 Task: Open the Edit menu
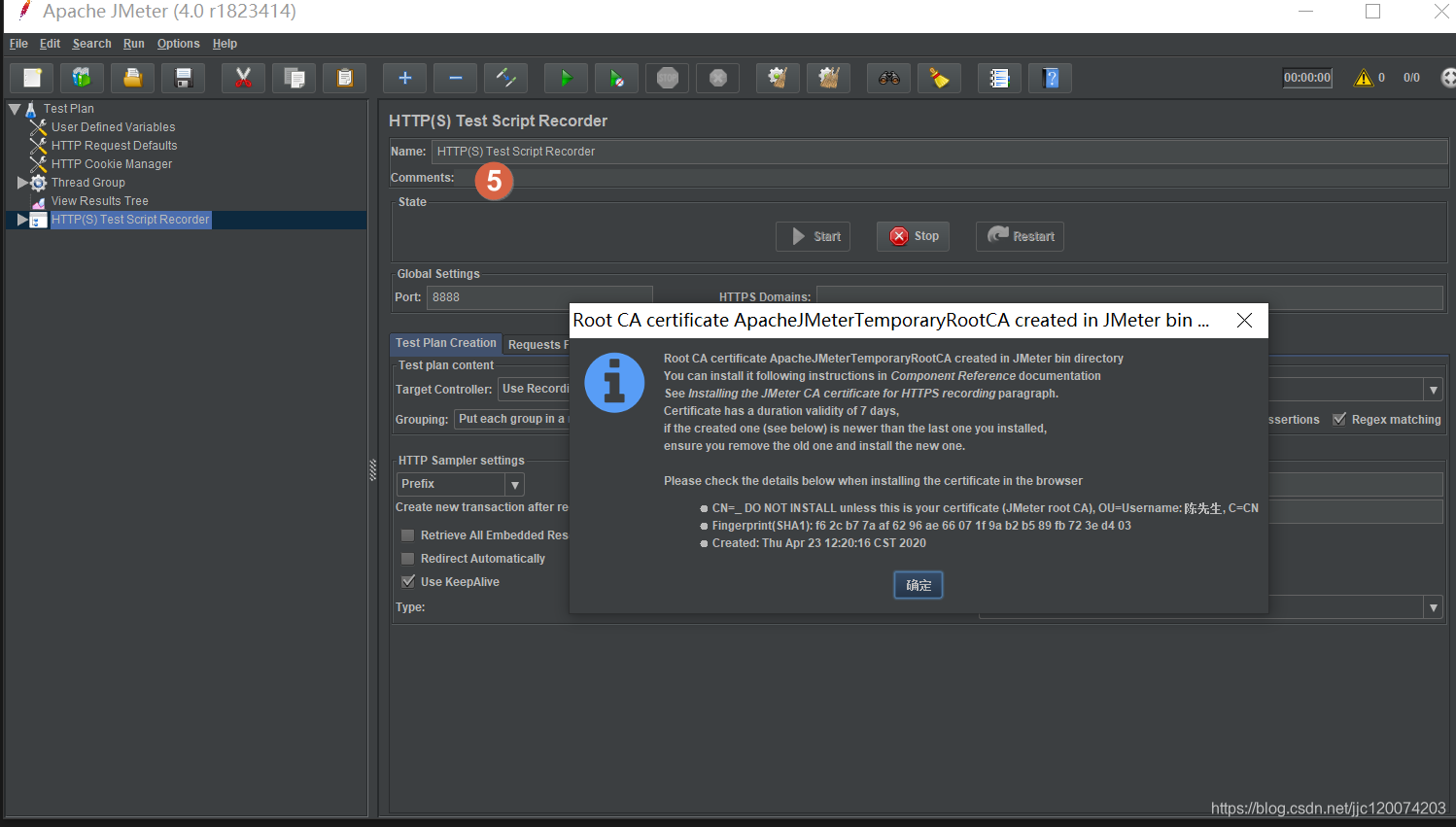(x=50, y=44)
